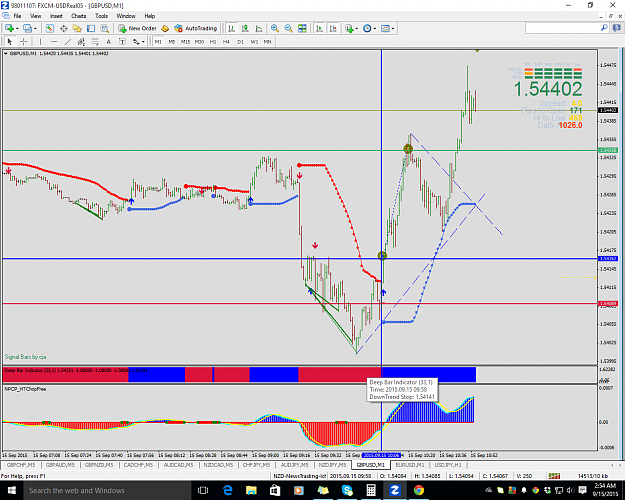
Task: Toggle the Terminal panel icon
Action: [91, 28]
